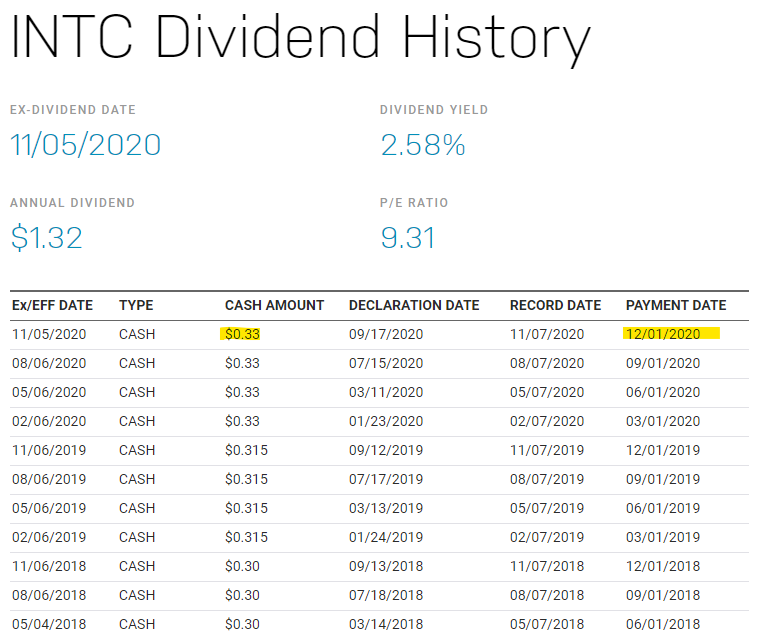
Task: Click declaration date 03/11/2020
Action: coord(386,392)
